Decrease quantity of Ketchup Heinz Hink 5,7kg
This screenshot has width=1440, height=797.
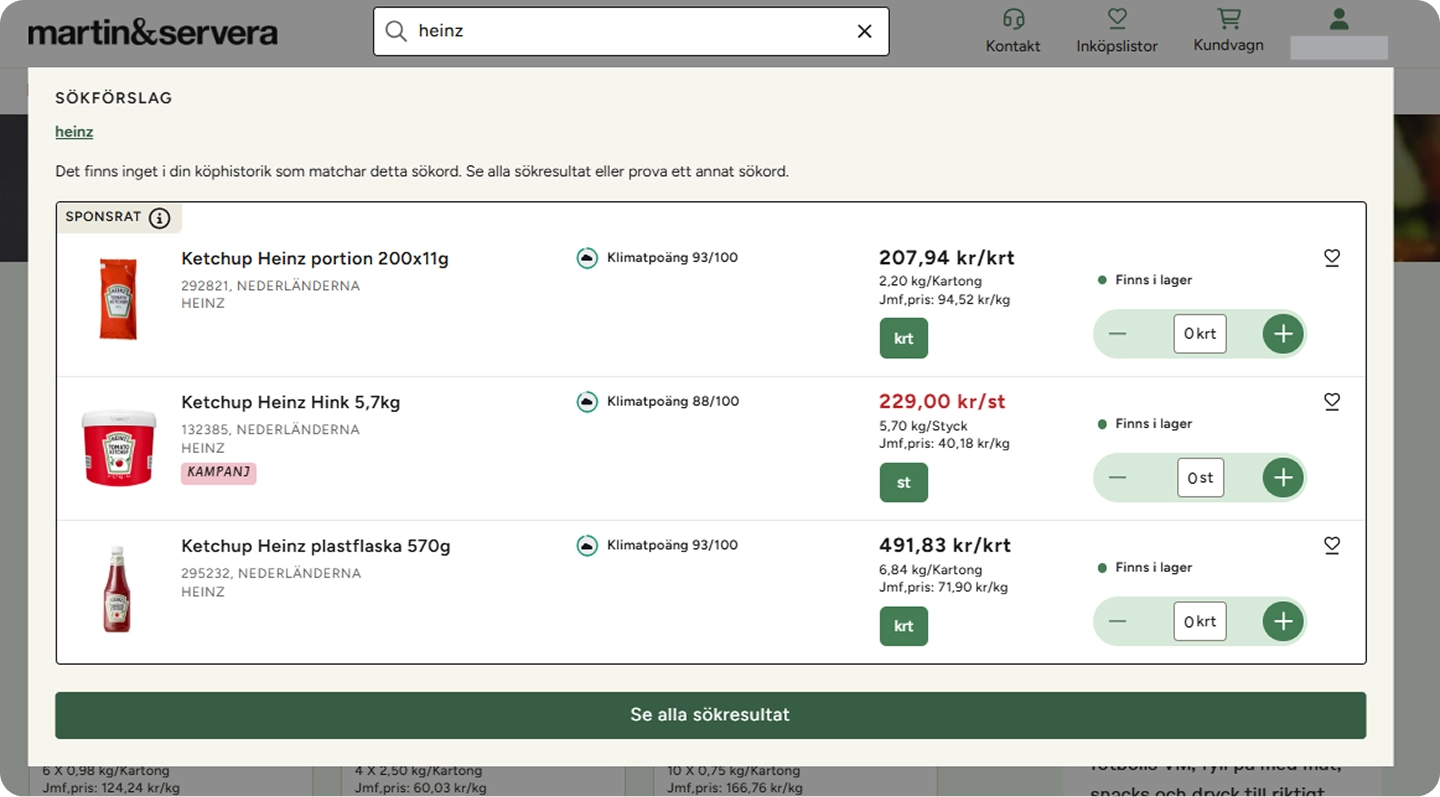1118,478
